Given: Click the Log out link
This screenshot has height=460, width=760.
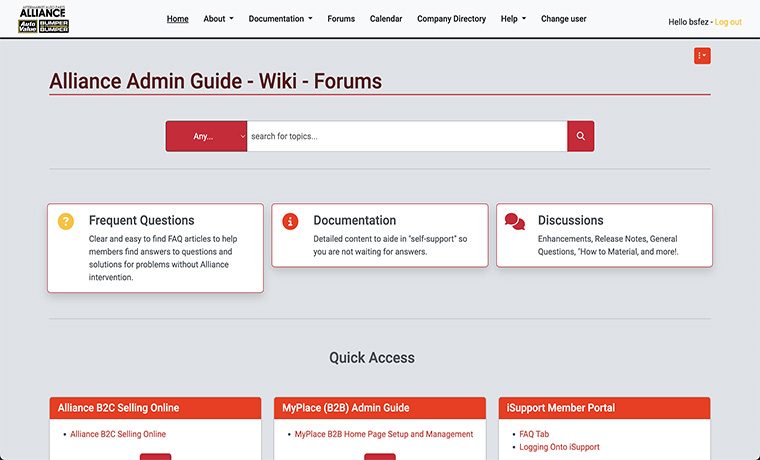Looking at the screenshot, I should coord(728,22).
